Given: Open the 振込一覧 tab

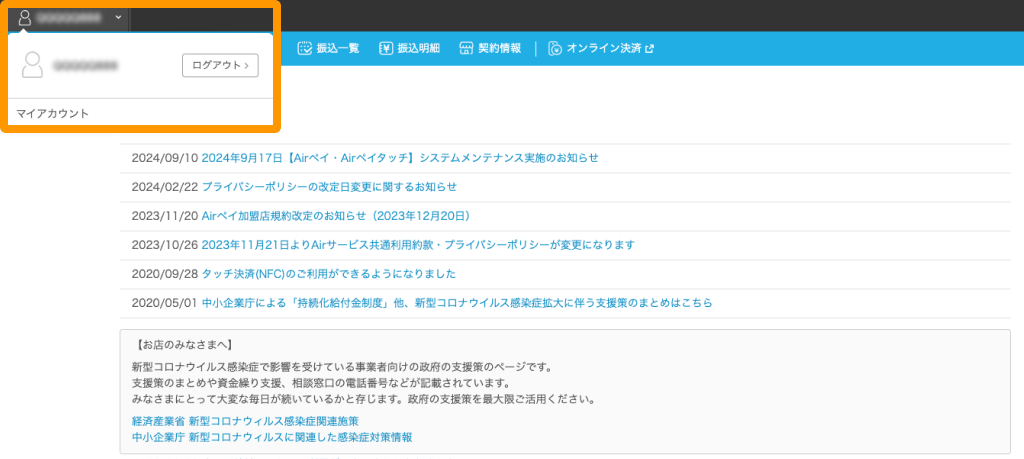Looking at the screenshot, I should (x=337, y=48).
